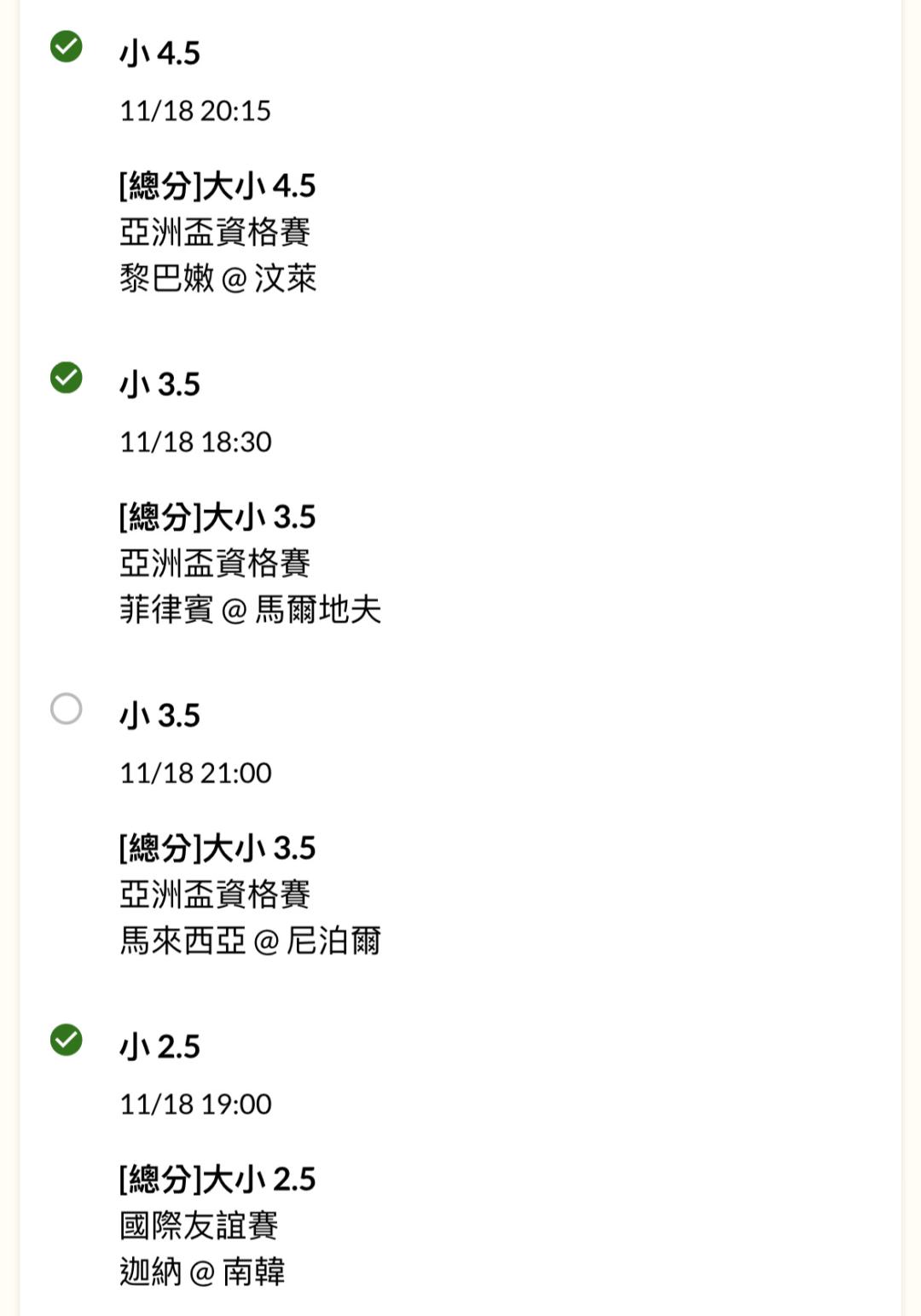
Task: Tap 小 3.5 title above 11/18 18:30
Action: [159, 385]
